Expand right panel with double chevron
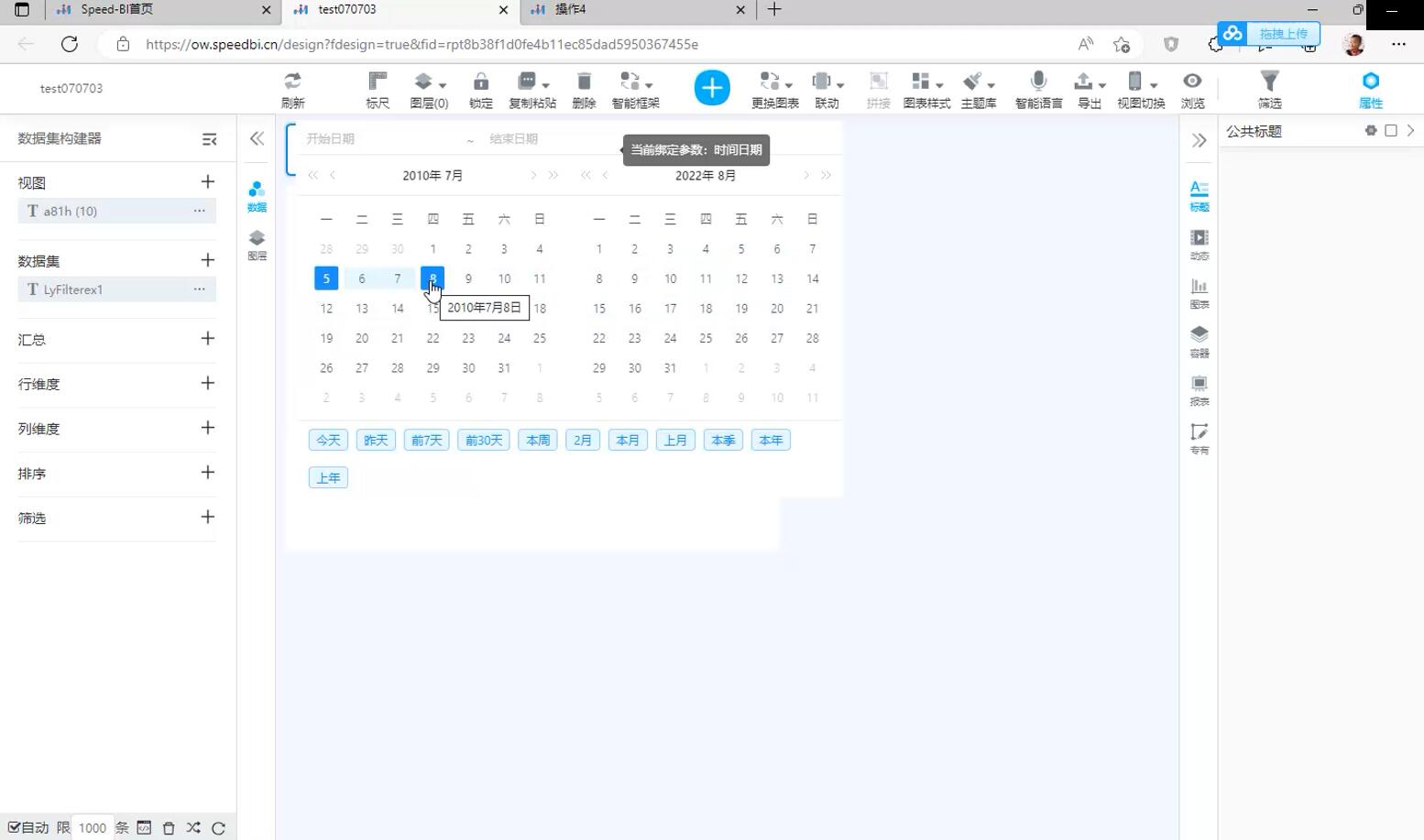 click(1199, 140)
